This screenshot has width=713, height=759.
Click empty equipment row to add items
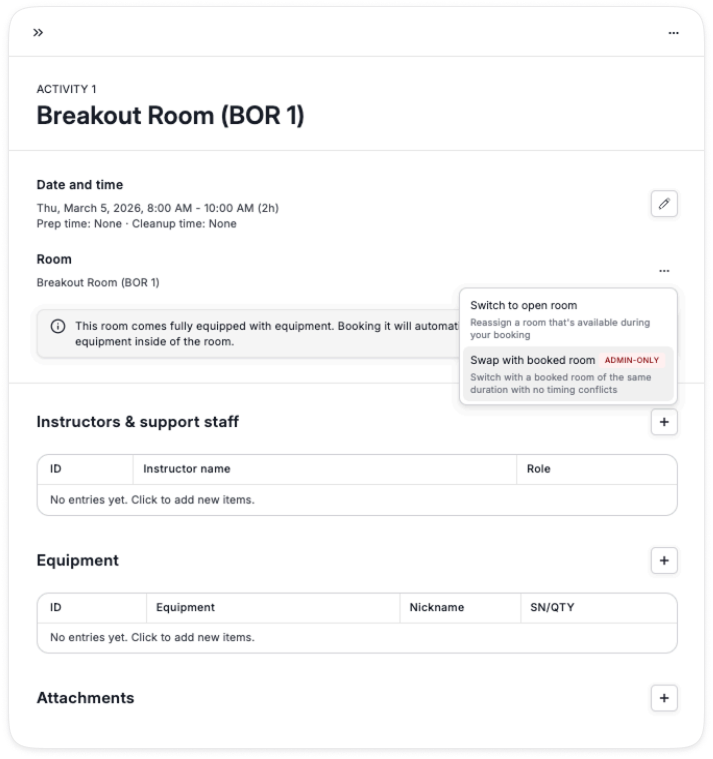click(357, 638)
